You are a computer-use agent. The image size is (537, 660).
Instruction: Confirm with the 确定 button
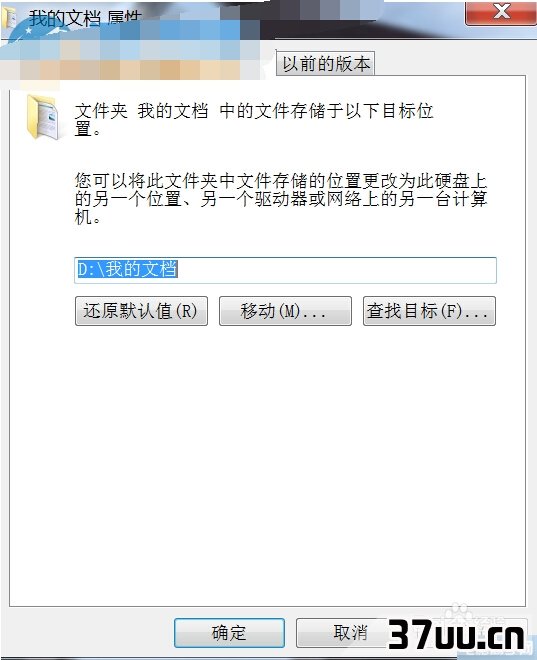pyautogui.click(x=229, y=633)
